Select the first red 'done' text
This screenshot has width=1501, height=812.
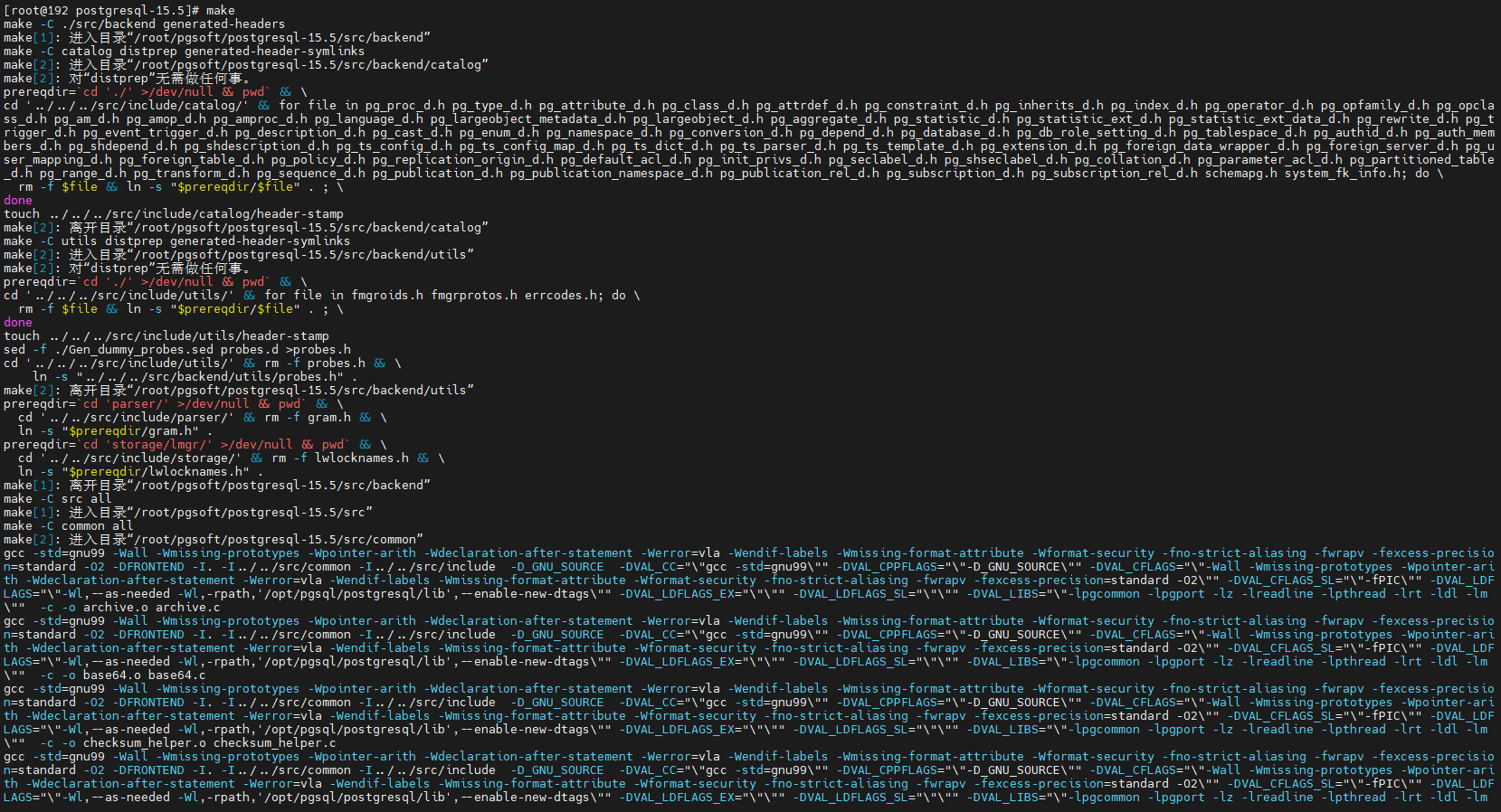click(18, 200)
